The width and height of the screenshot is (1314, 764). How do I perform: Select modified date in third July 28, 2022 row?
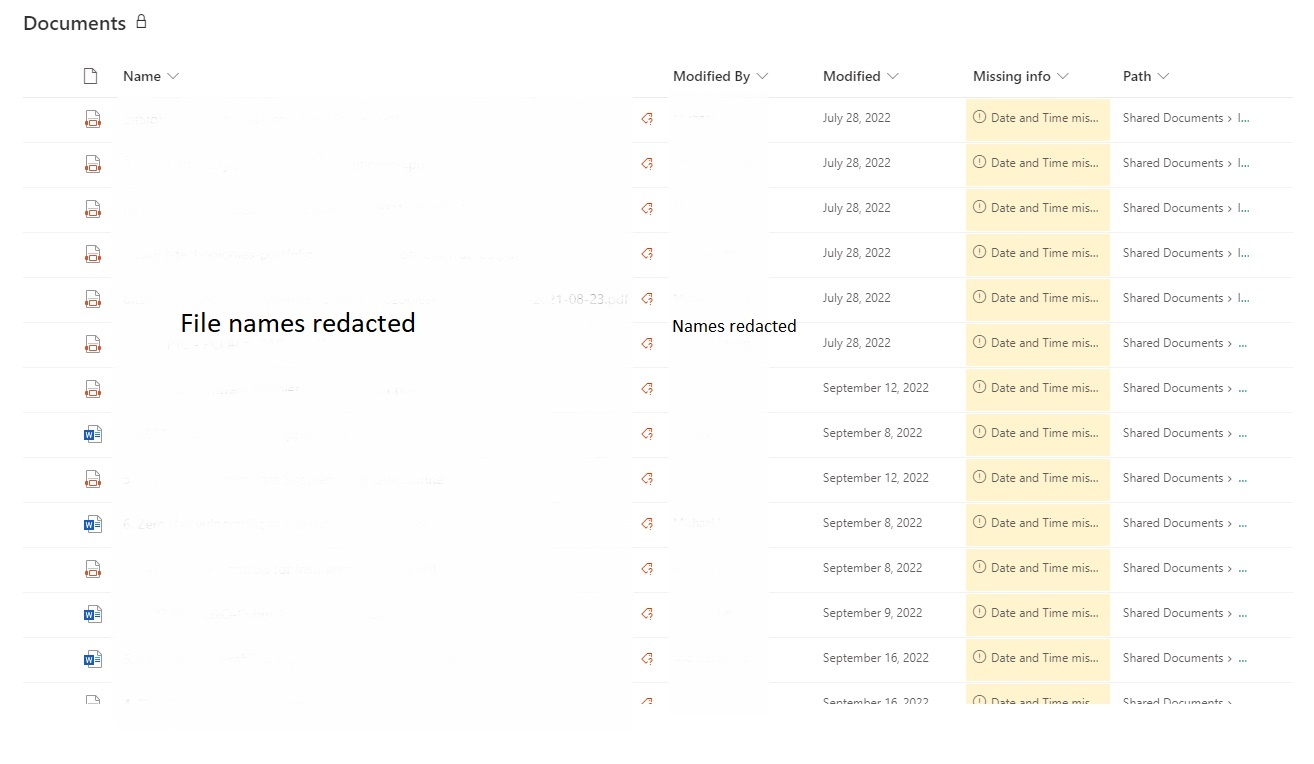pos(856,208)
